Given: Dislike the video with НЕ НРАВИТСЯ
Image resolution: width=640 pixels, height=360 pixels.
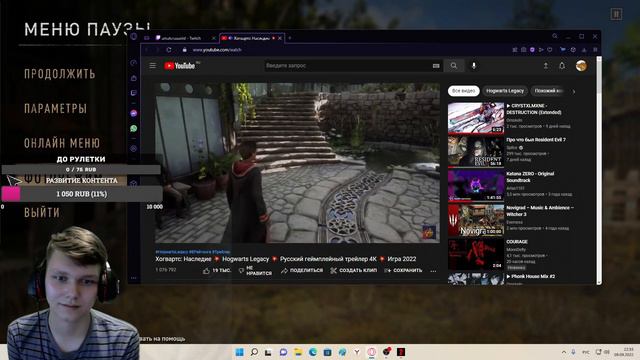Looking at the screenshot, I should pos(255,271).
